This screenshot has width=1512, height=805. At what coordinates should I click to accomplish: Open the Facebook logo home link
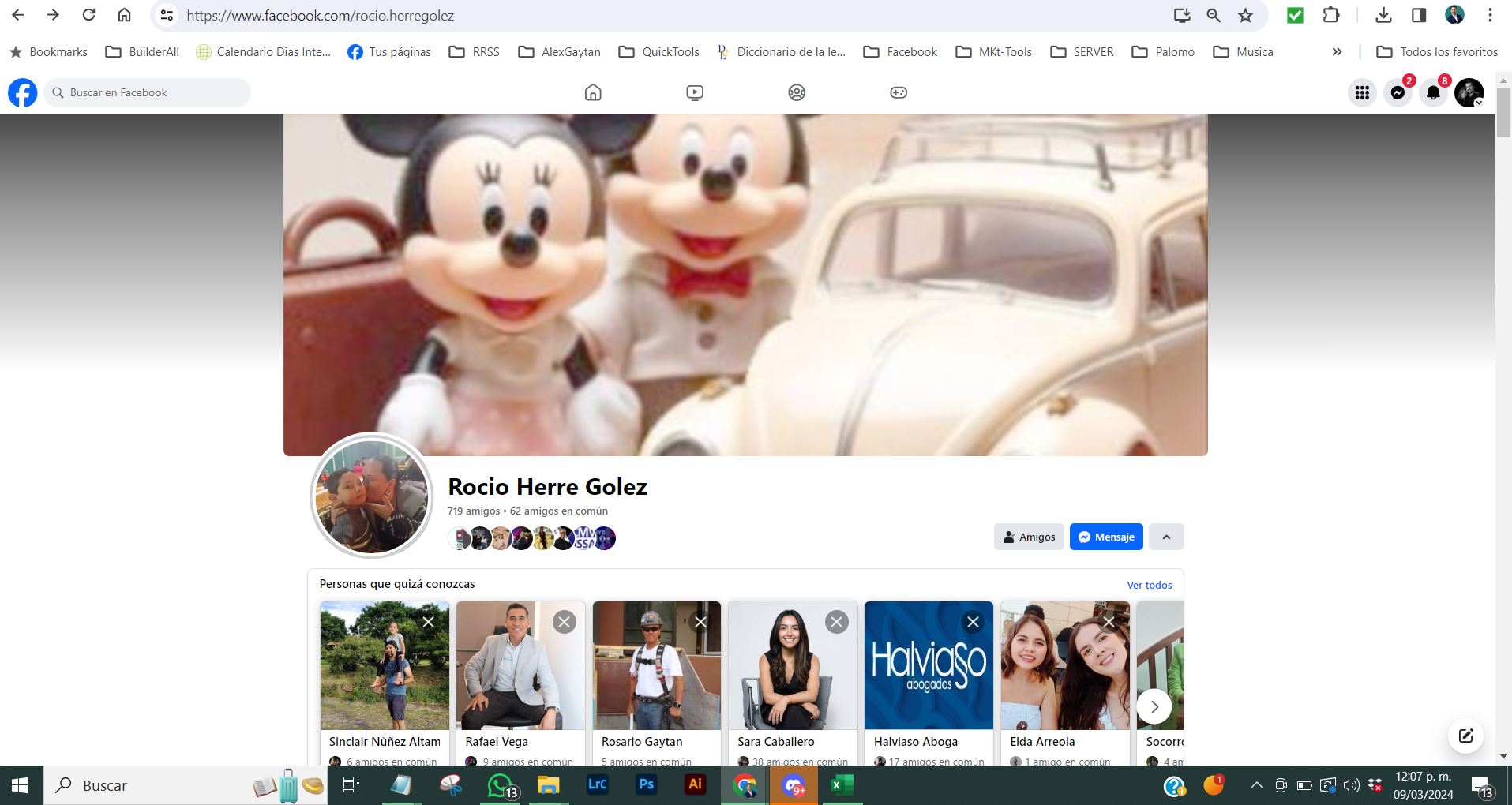point(23,92)
